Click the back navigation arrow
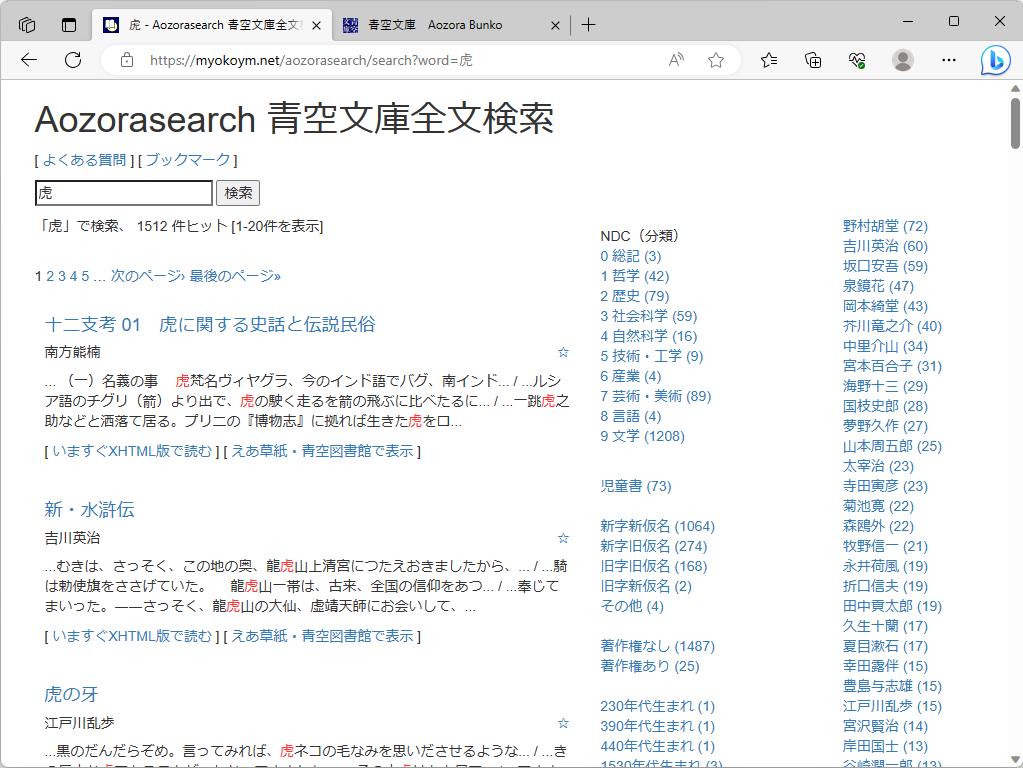 click(x=28, y=60)
